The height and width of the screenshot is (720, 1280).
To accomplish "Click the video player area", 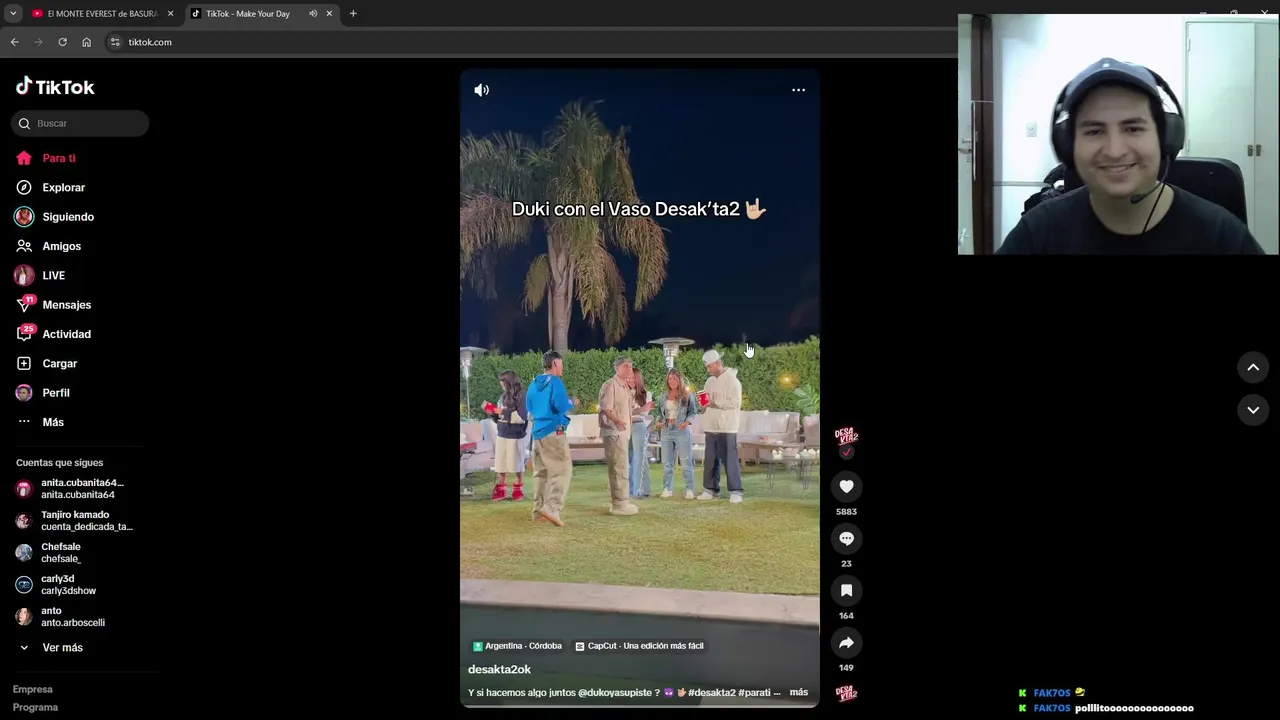I will tap(640, 388).
